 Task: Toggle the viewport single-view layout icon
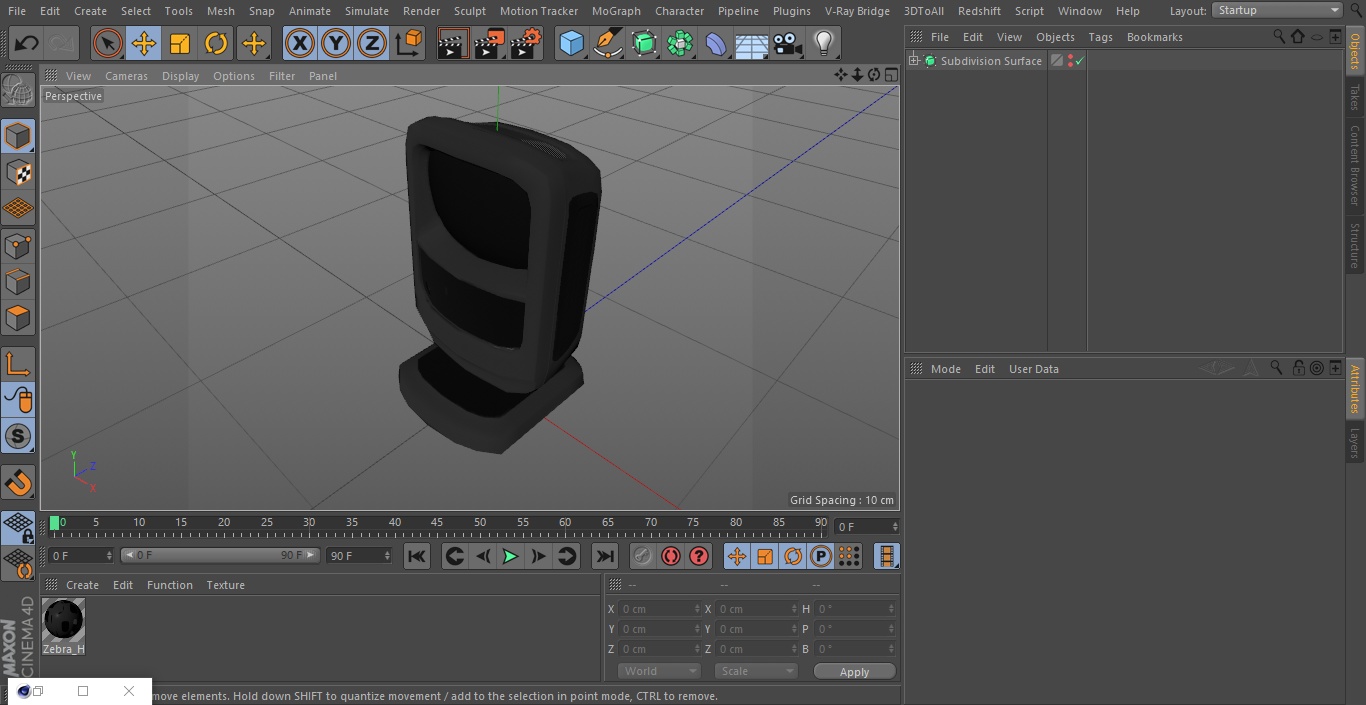[890, 75]
